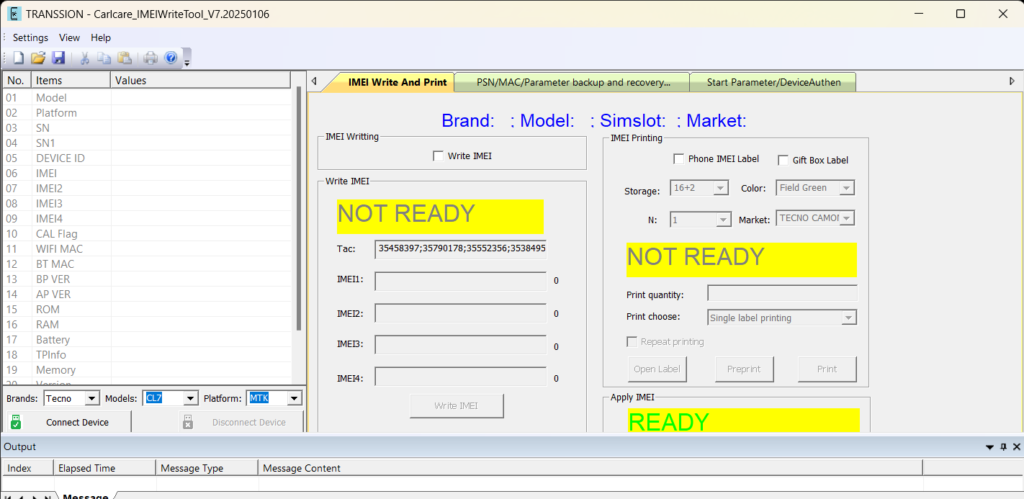Click the Cut scissors toolbar icon
Image resolution: width=1024 pixels, height=499 pixels.
pos(84,58)
